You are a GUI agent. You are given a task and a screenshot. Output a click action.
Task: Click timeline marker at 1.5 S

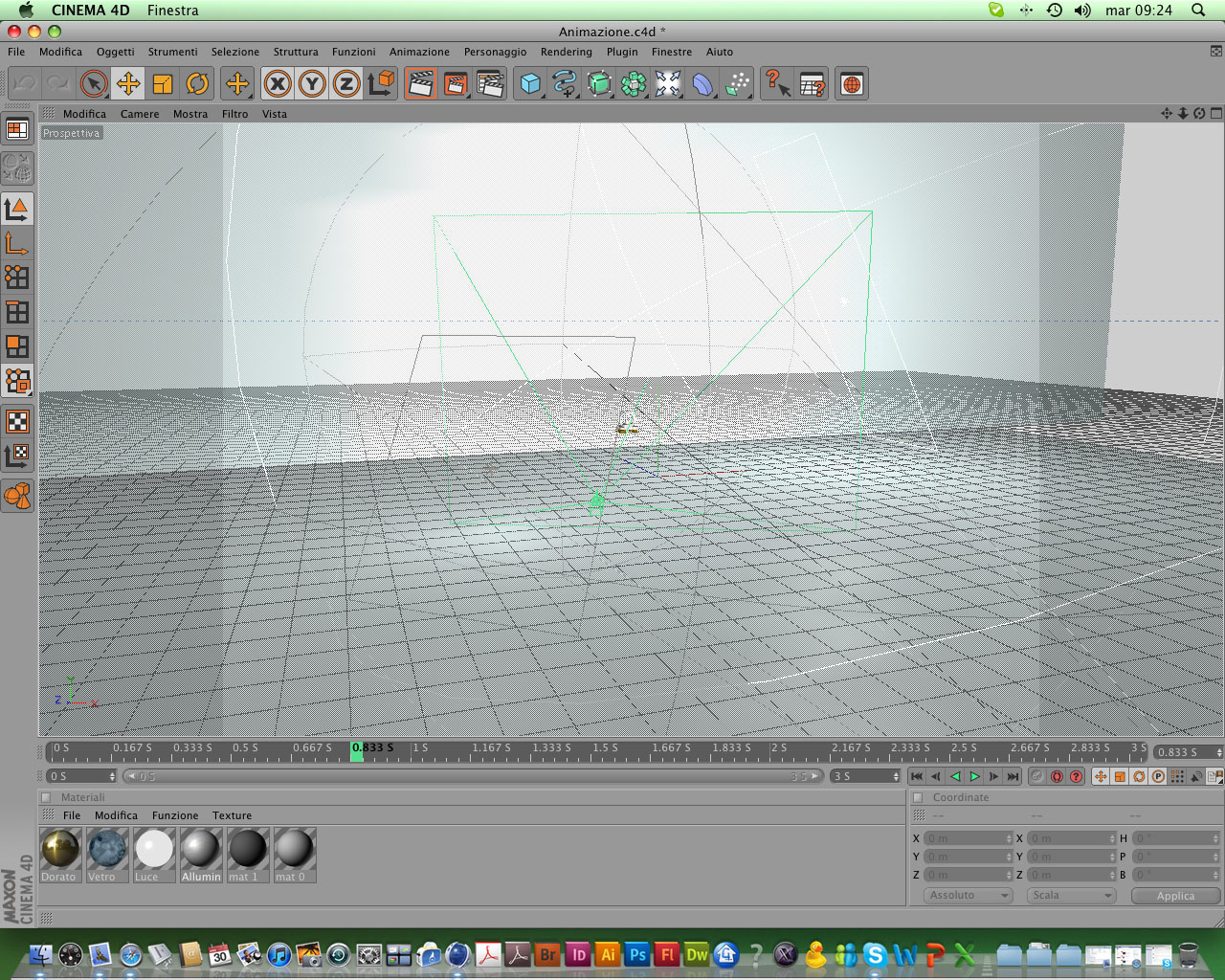(x=605, y=748)
